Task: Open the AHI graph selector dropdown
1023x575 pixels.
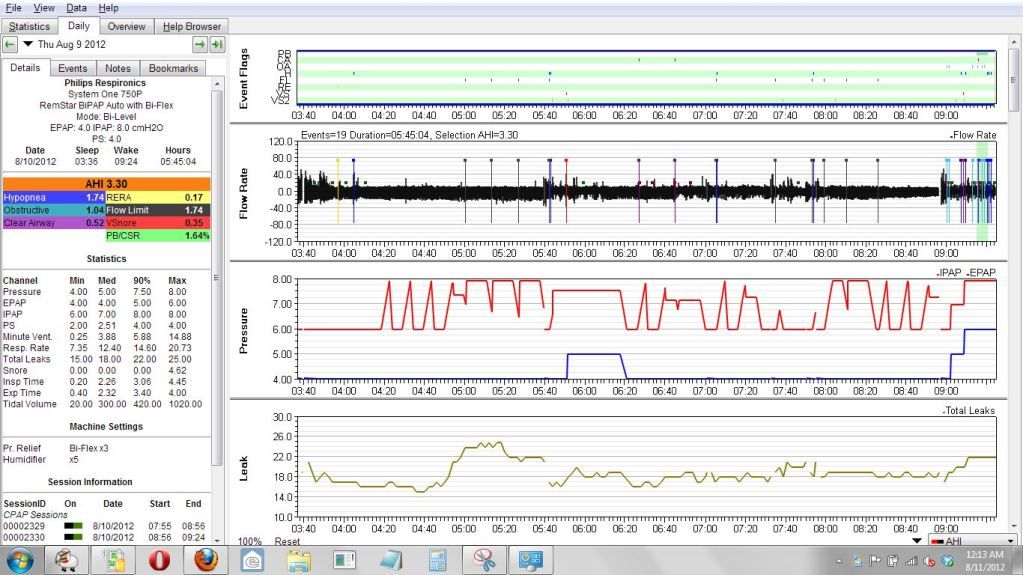Action: [973, 541]
